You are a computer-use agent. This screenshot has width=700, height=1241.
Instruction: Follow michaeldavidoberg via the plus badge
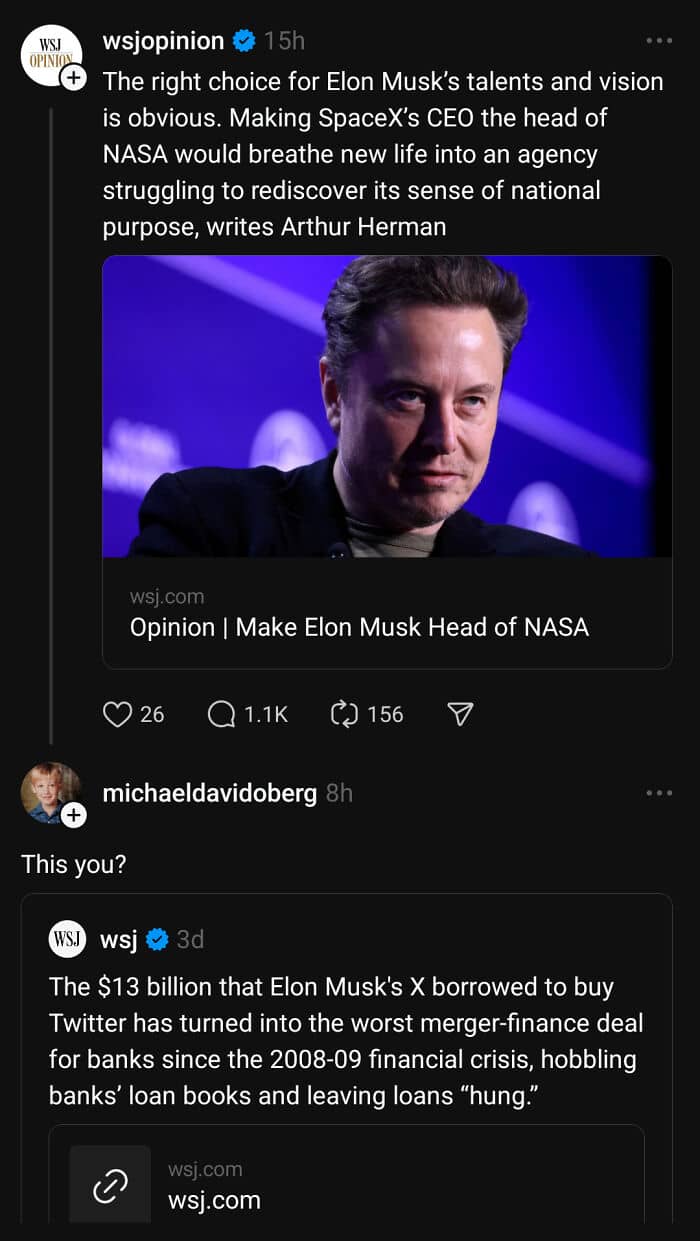click(75, 816)
